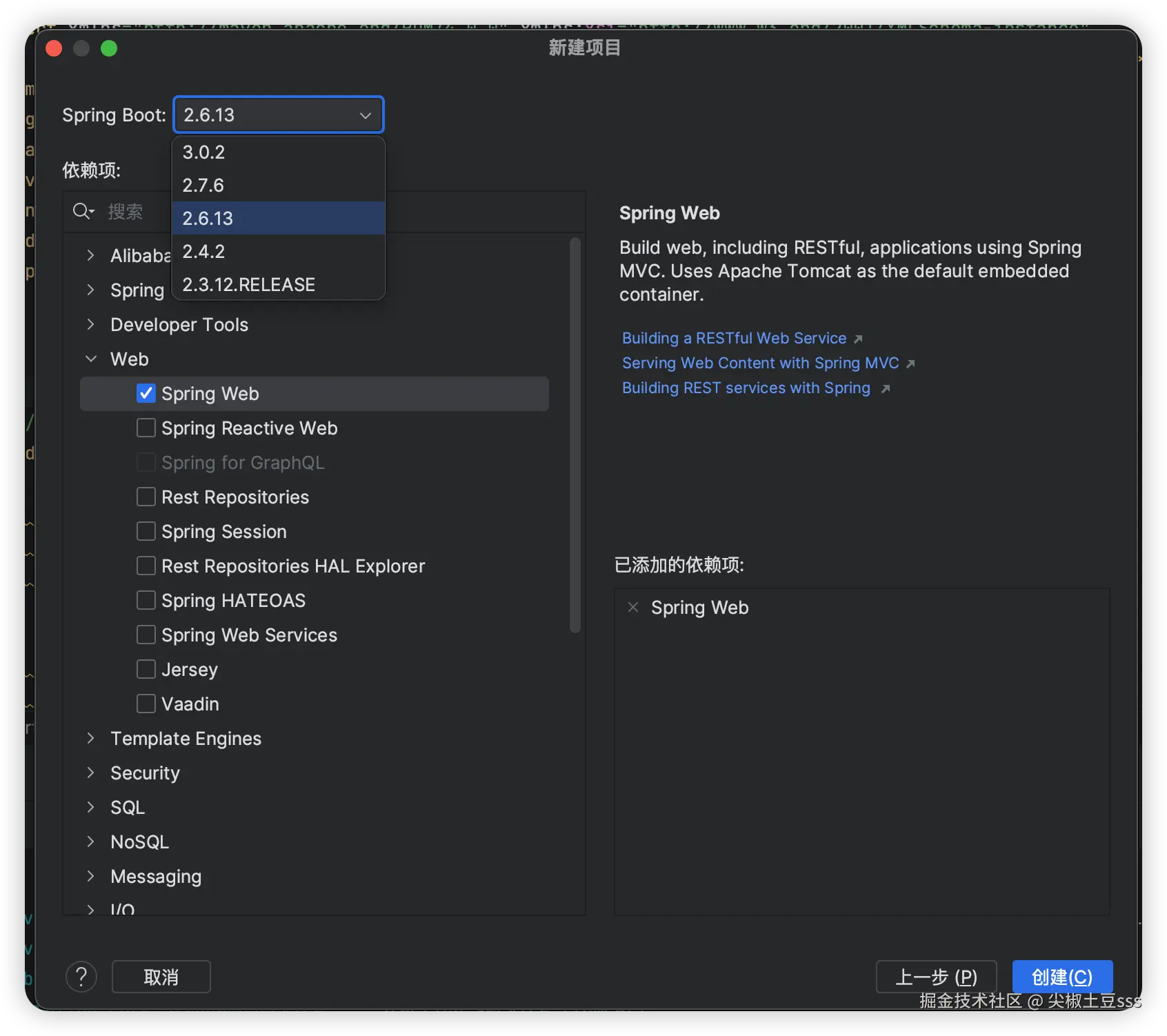This screenshot has height=1036, width=1167.
Task: Uncheck the Spring Web checkbox
Action: [x=146, y=393]
